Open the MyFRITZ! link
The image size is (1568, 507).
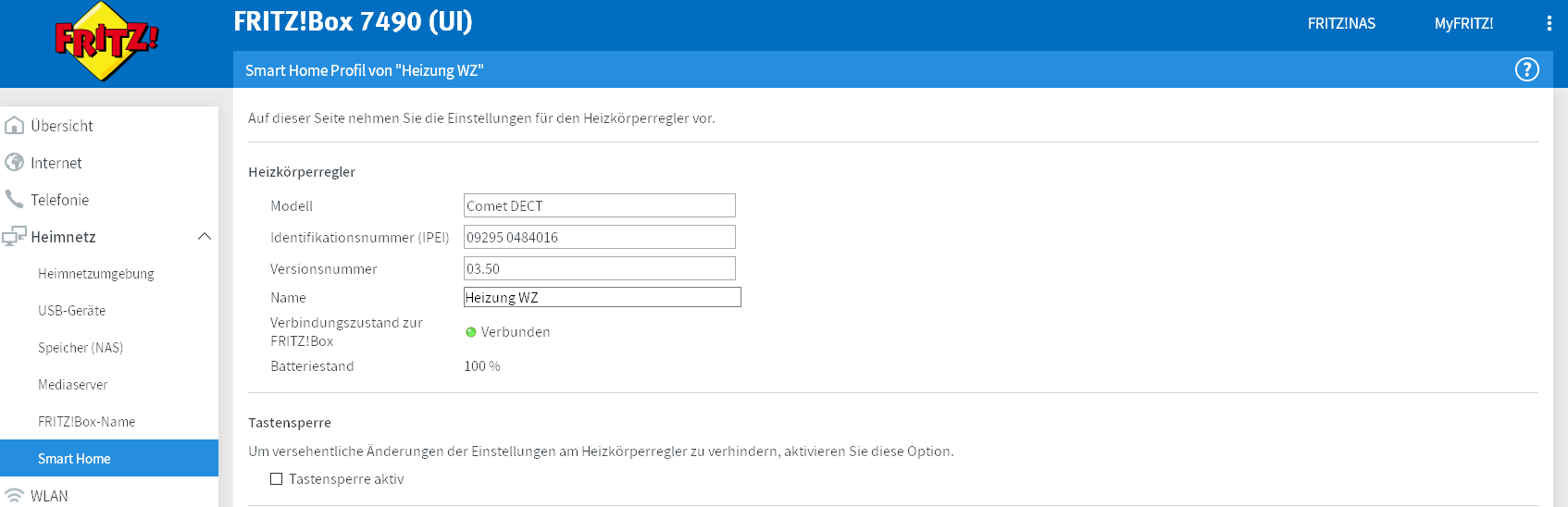1463,24
